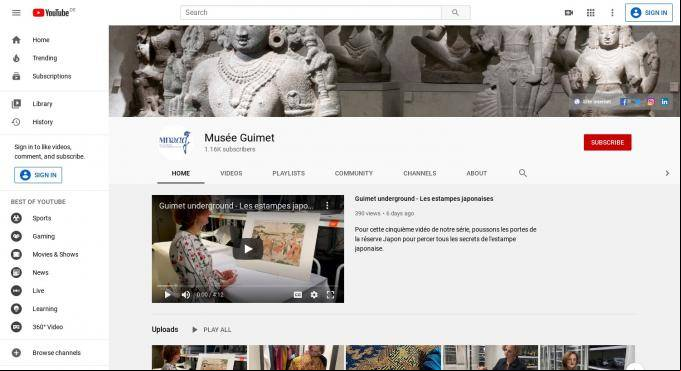Open the Twitter link in banner

point(637,102)
